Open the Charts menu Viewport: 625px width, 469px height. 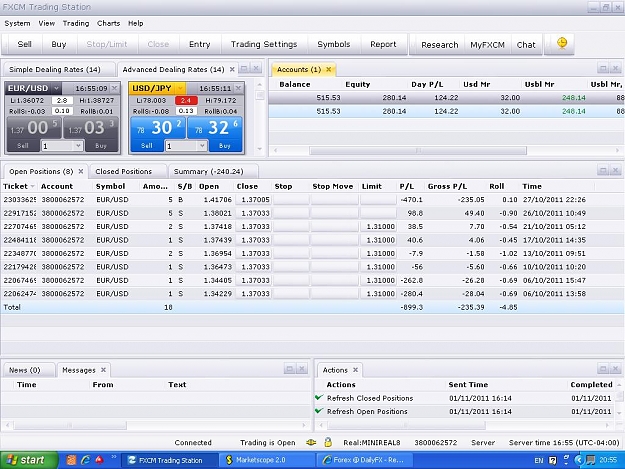coord(108,24)
